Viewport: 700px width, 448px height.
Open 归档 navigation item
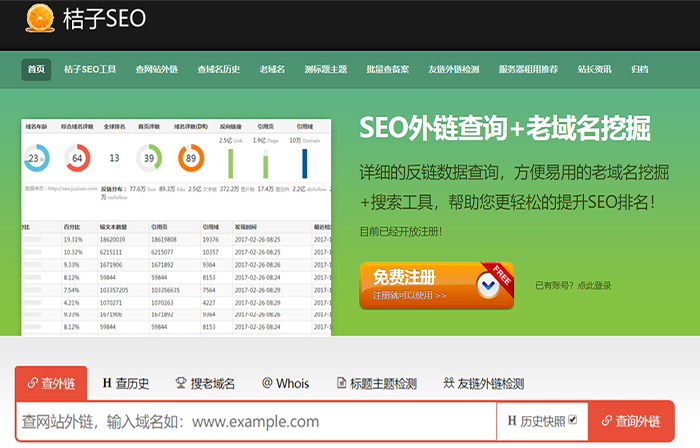click(640, 69)
